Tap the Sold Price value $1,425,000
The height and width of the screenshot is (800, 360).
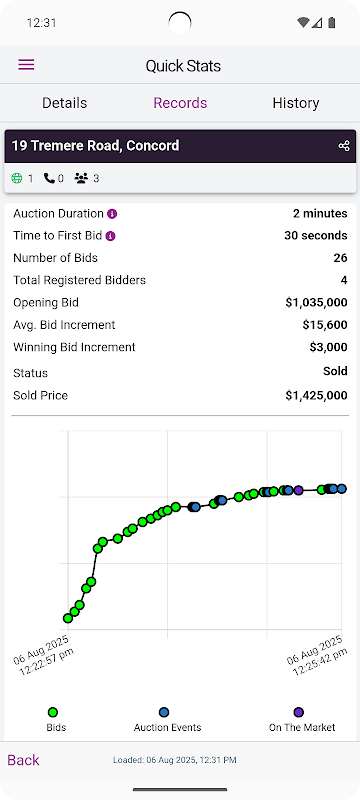click(x=316, y=395)
